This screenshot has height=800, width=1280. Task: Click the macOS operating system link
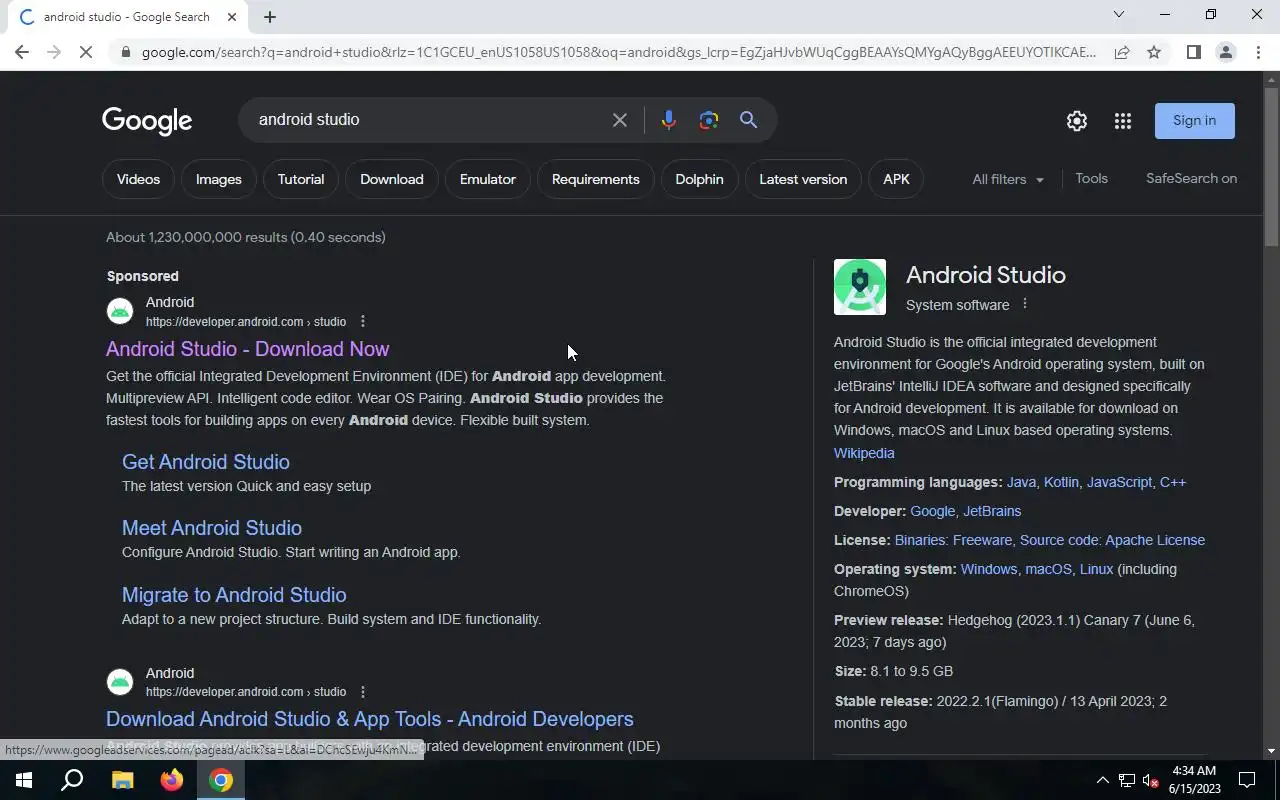click(1048, 569)
